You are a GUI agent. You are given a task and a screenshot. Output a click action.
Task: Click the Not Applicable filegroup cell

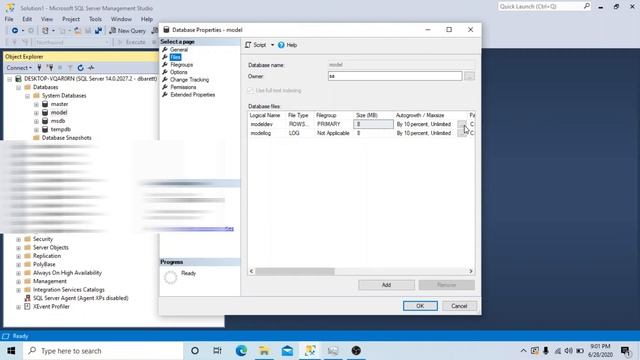[x=333, y=133]
